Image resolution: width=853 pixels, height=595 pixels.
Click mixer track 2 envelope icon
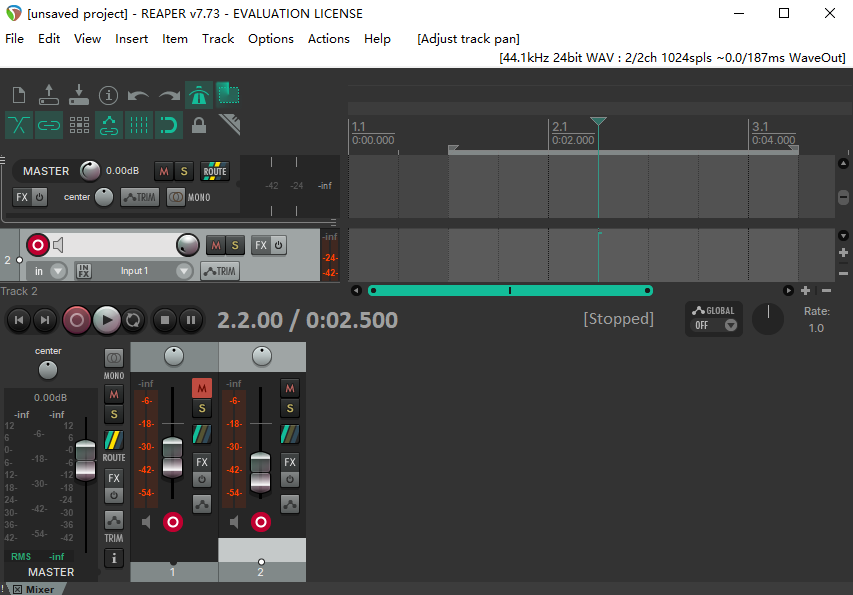[290, 504]
